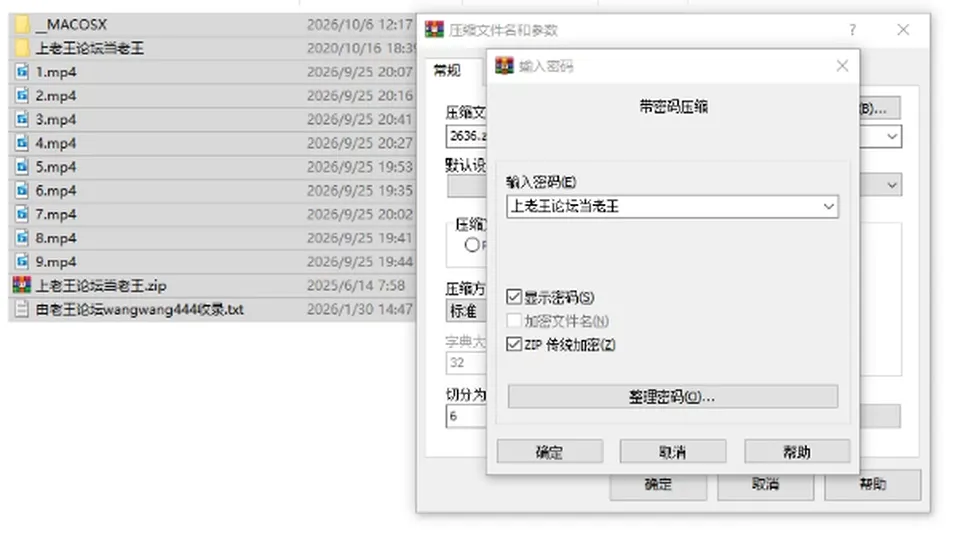The width and height of the screenshot is (960, 557).
Task: Click date 2026/9/25 20:41 of 3.mp4
Action: (360, 119)
